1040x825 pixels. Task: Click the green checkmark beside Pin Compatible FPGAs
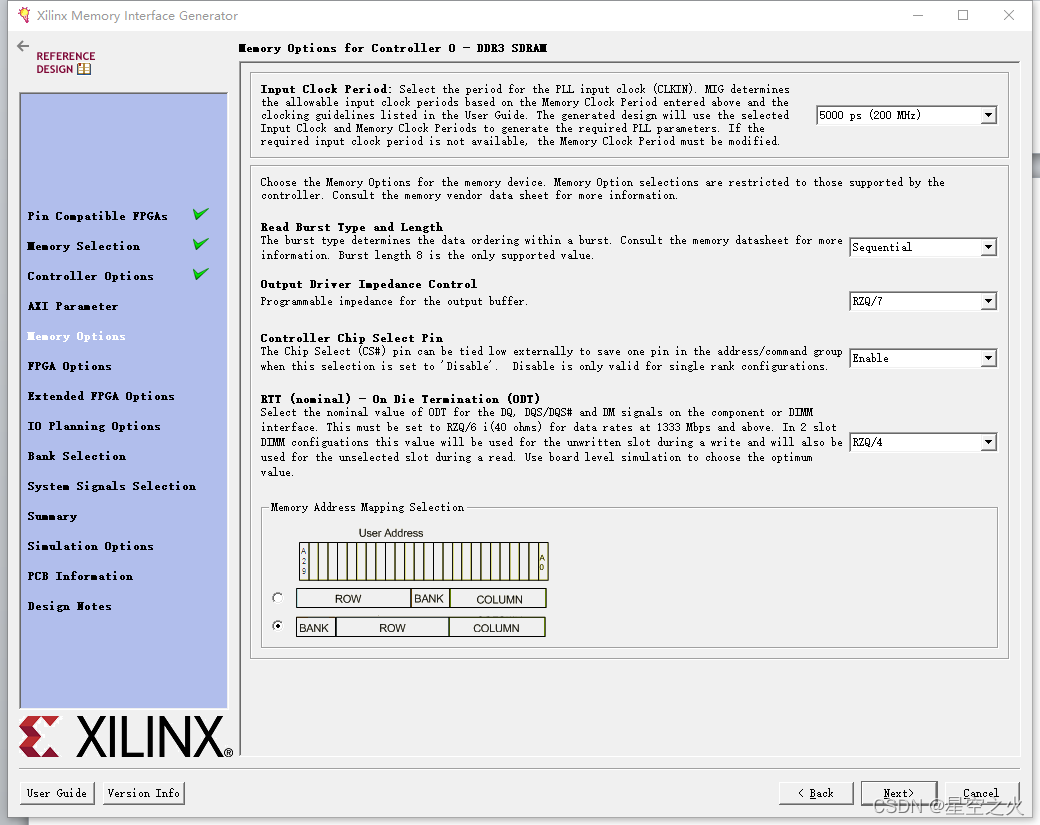201,214
